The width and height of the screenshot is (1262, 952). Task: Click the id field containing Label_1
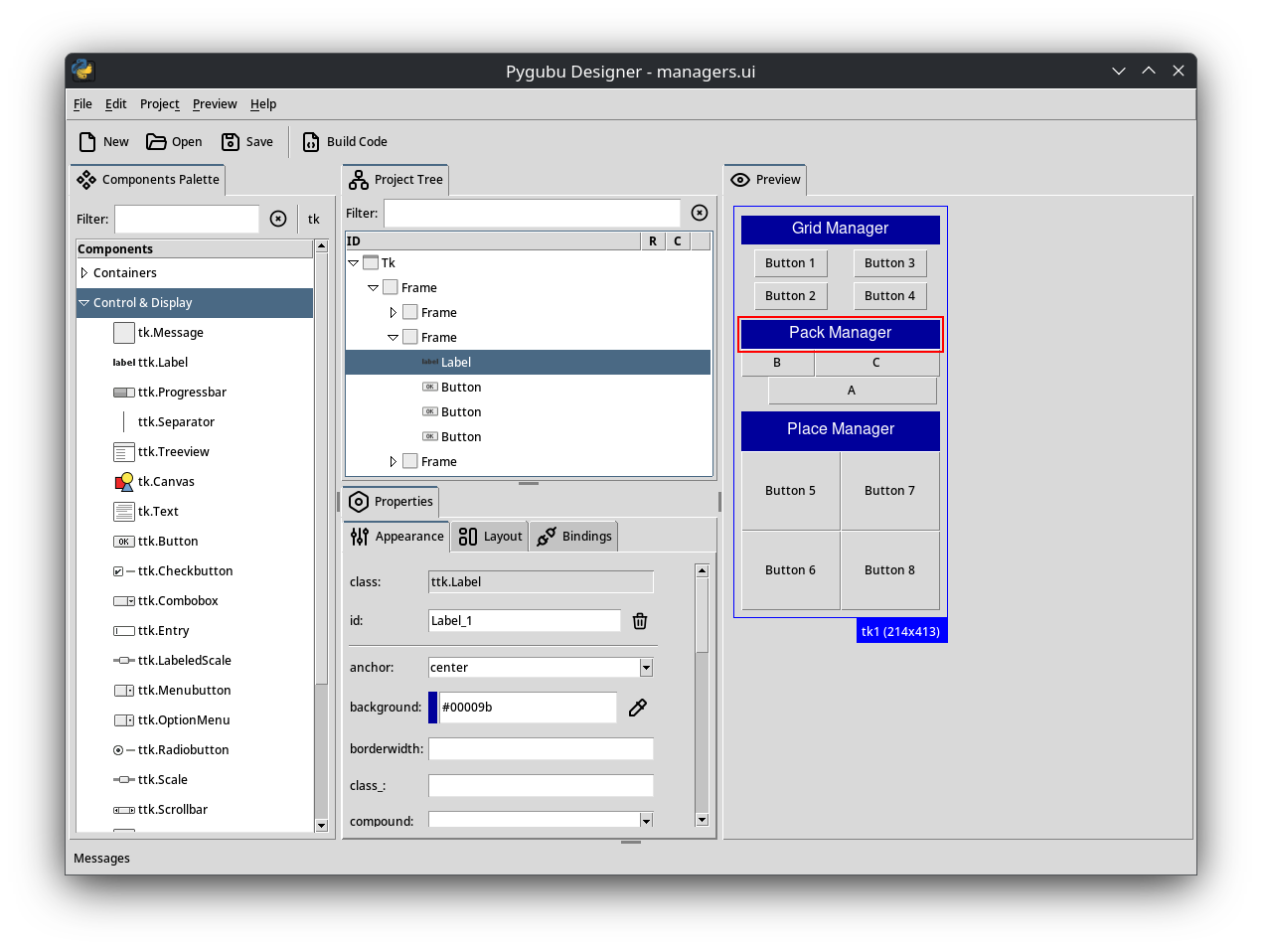tap(525, 621)
